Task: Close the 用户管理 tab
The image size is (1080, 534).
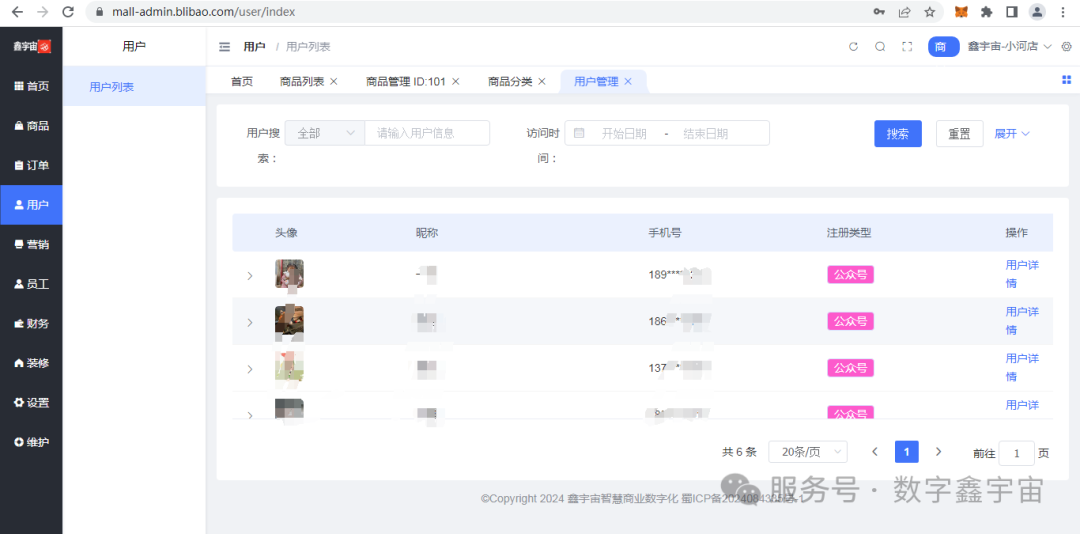Action: [x=628, y=81]
